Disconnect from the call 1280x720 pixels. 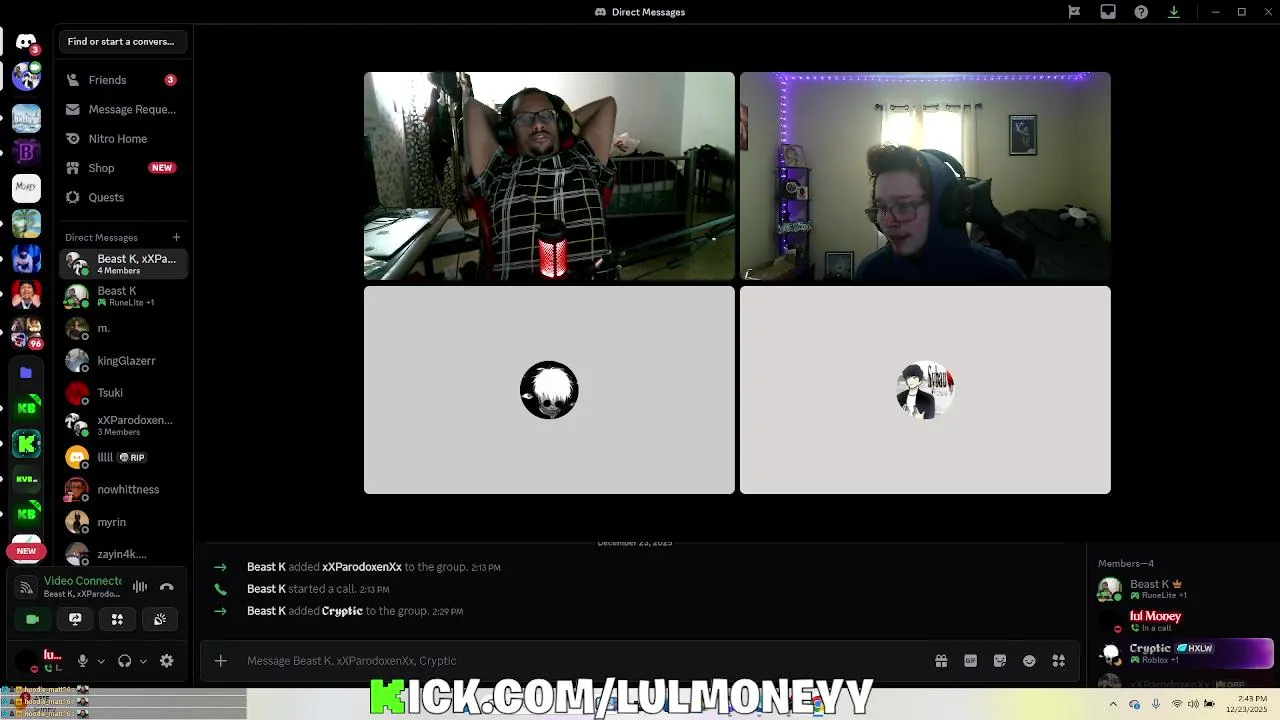pos(166,587)
